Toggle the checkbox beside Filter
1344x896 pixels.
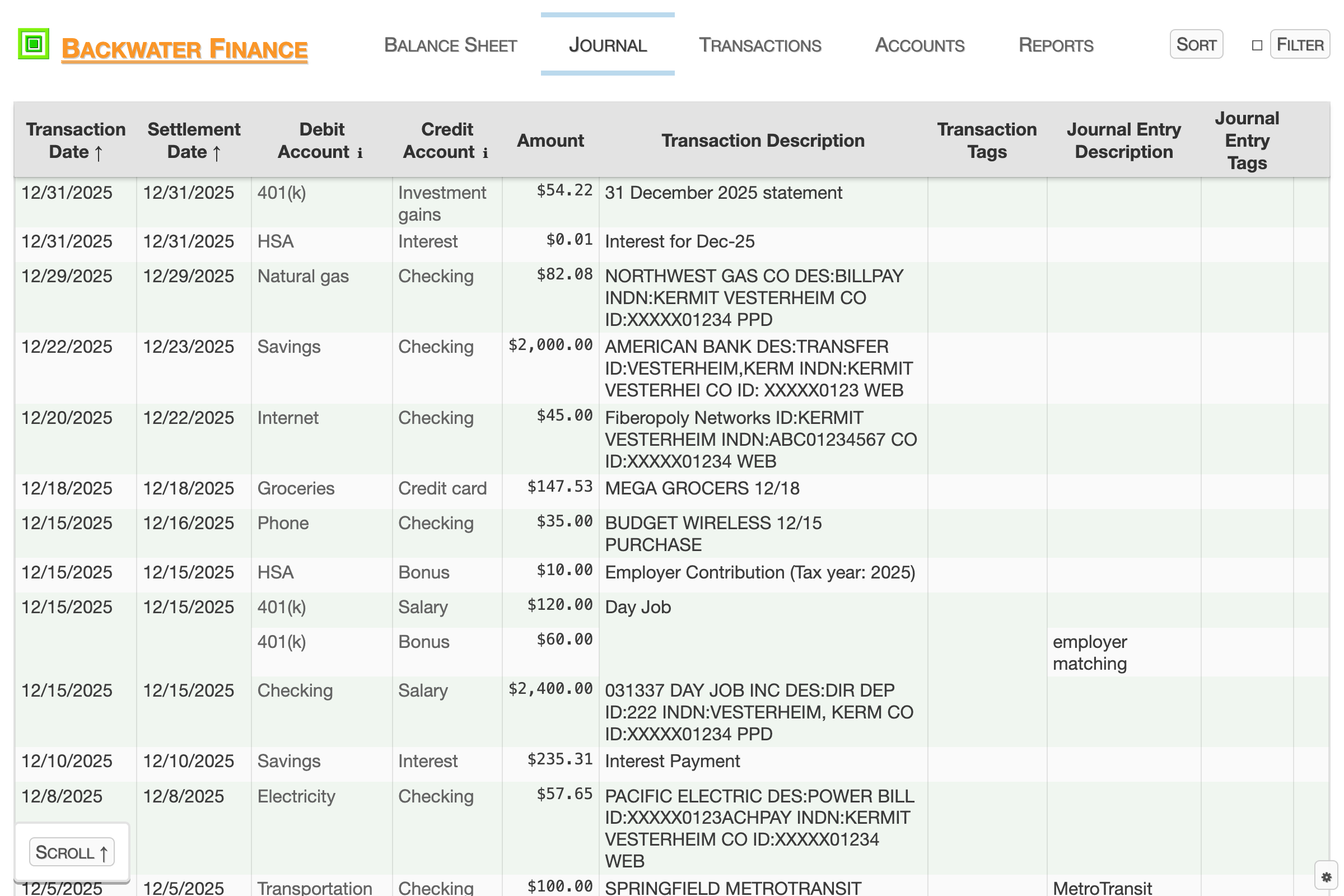point(1257,45)
